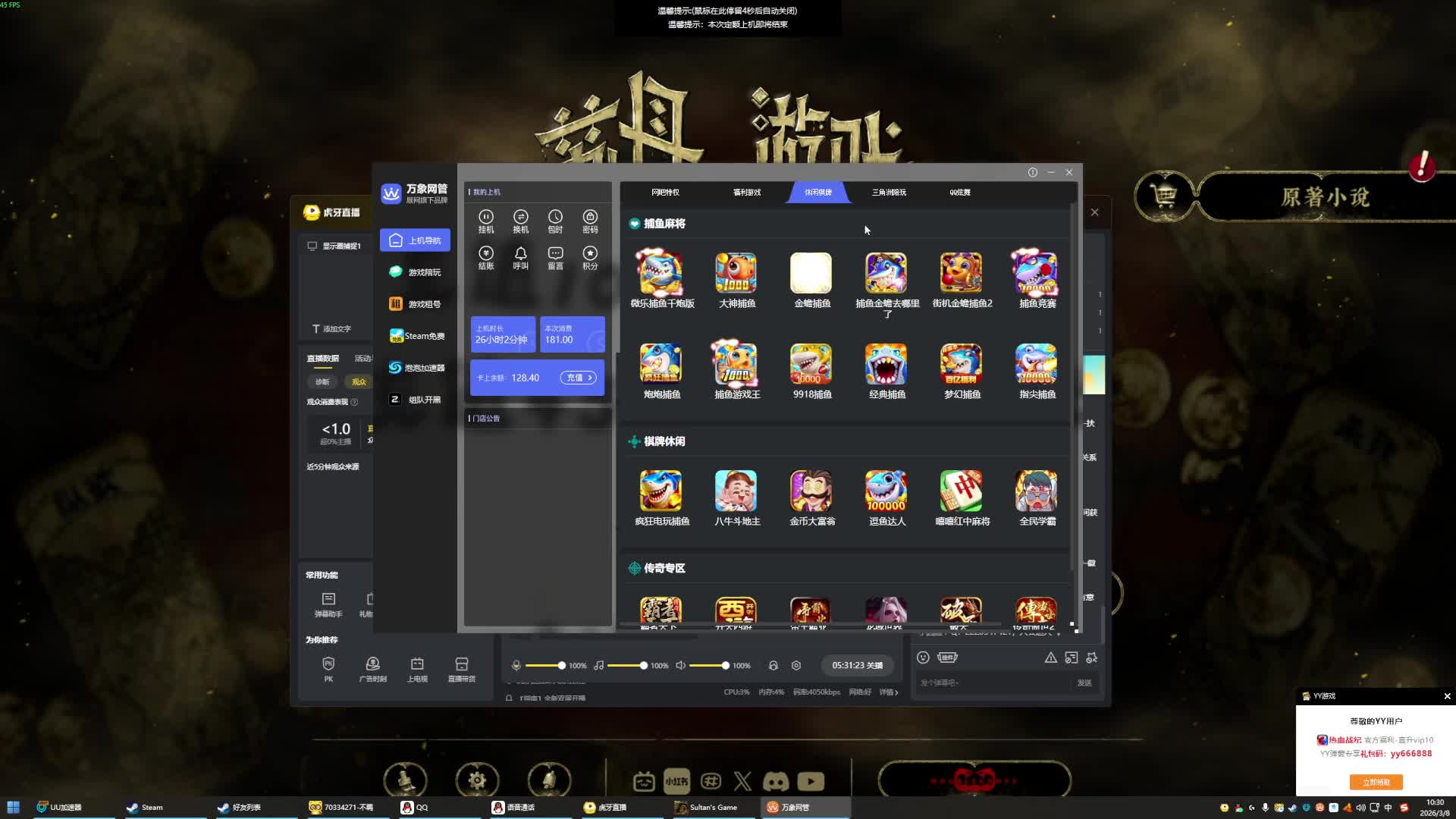
Task: Toggle the speaker volume mute icon
Action: pos(681,666)
